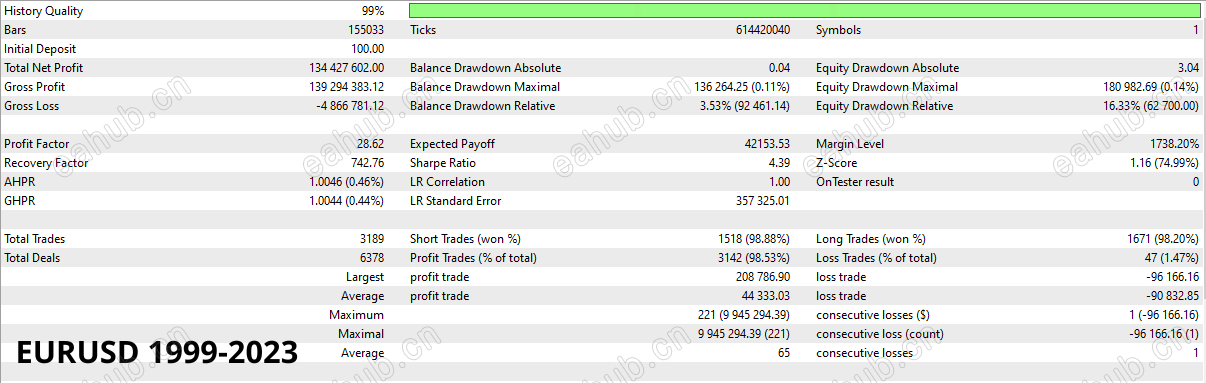Click the Equity Drawdown Relative label

tap(884, 106)
